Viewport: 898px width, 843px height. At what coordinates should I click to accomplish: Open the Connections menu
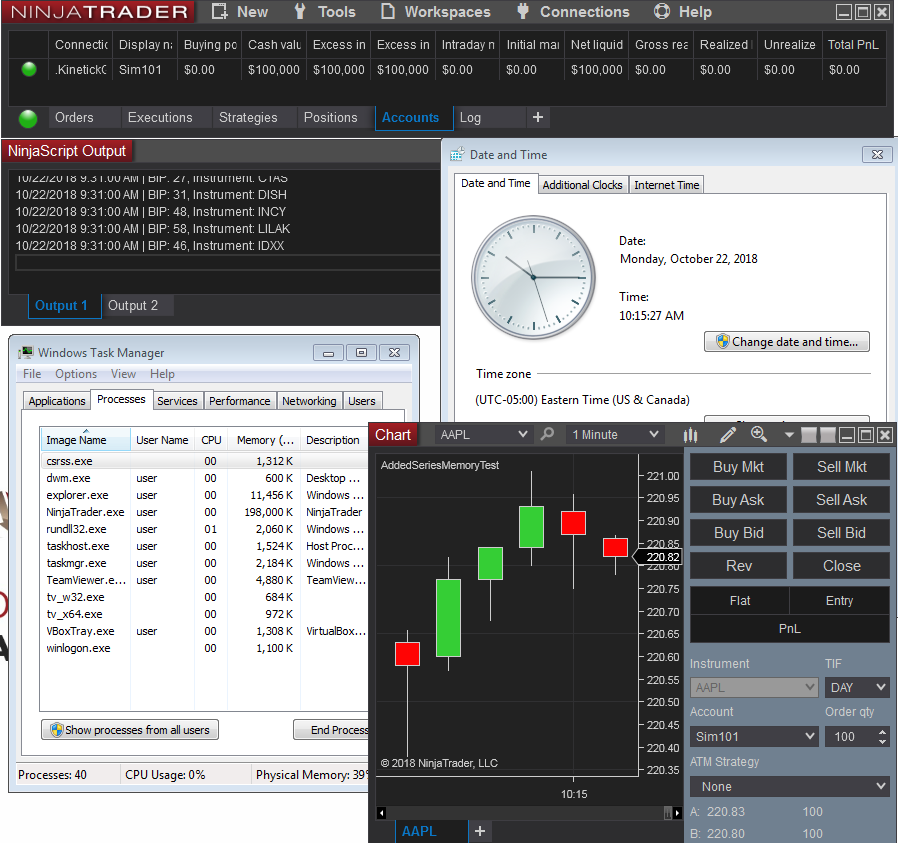[573, 12]
